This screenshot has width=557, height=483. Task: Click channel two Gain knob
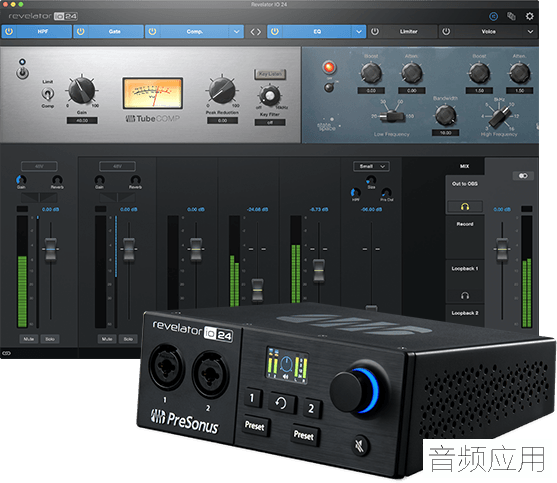(99, 180)
